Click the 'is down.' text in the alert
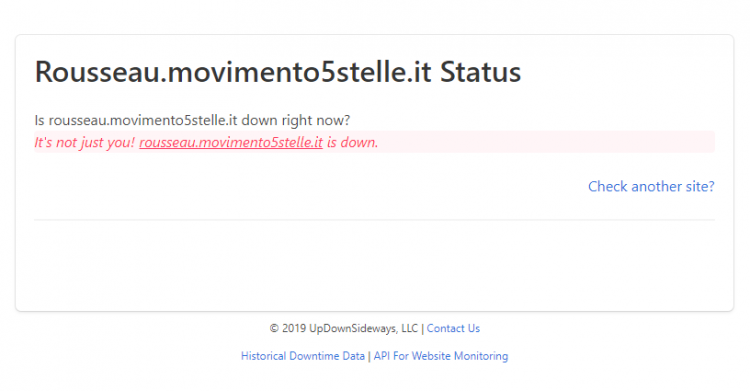The height and width of the screenshot is (391, 750). (353, 142)
